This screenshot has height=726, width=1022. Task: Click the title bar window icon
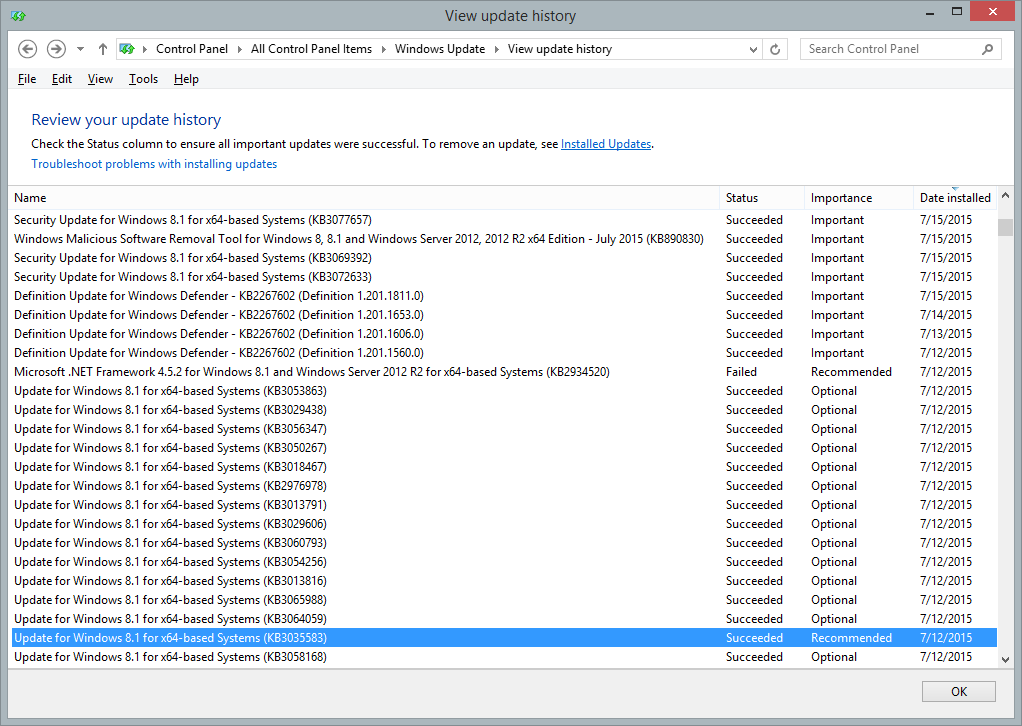click(18, 16)
